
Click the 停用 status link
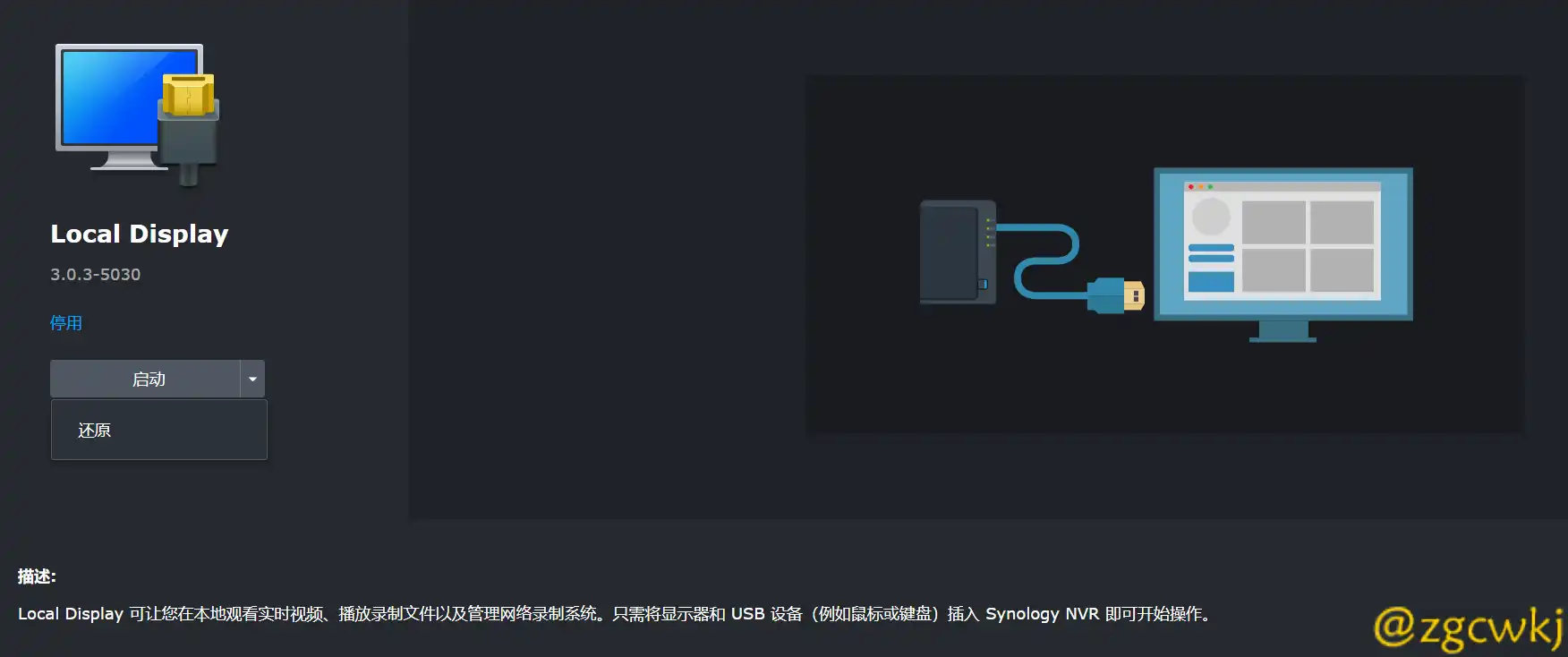point(66,322)
